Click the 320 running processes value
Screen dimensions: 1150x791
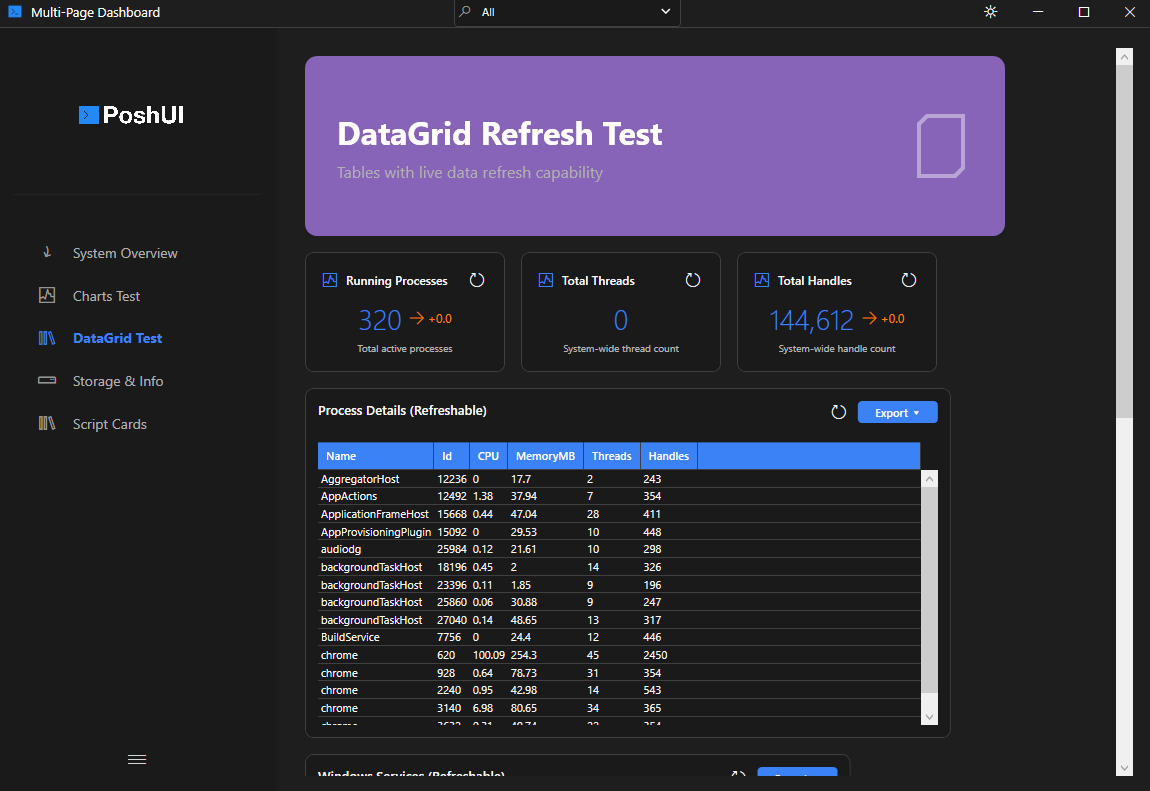coord(380,320)
